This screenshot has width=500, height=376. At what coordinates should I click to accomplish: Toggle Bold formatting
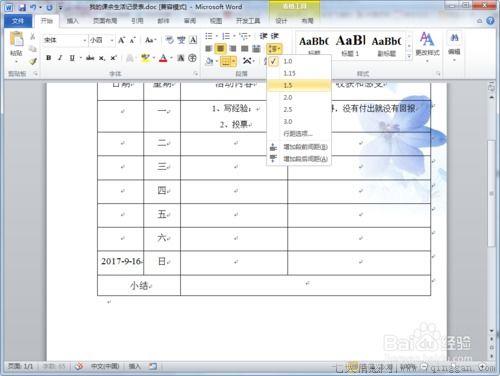[x=49, y=58]
